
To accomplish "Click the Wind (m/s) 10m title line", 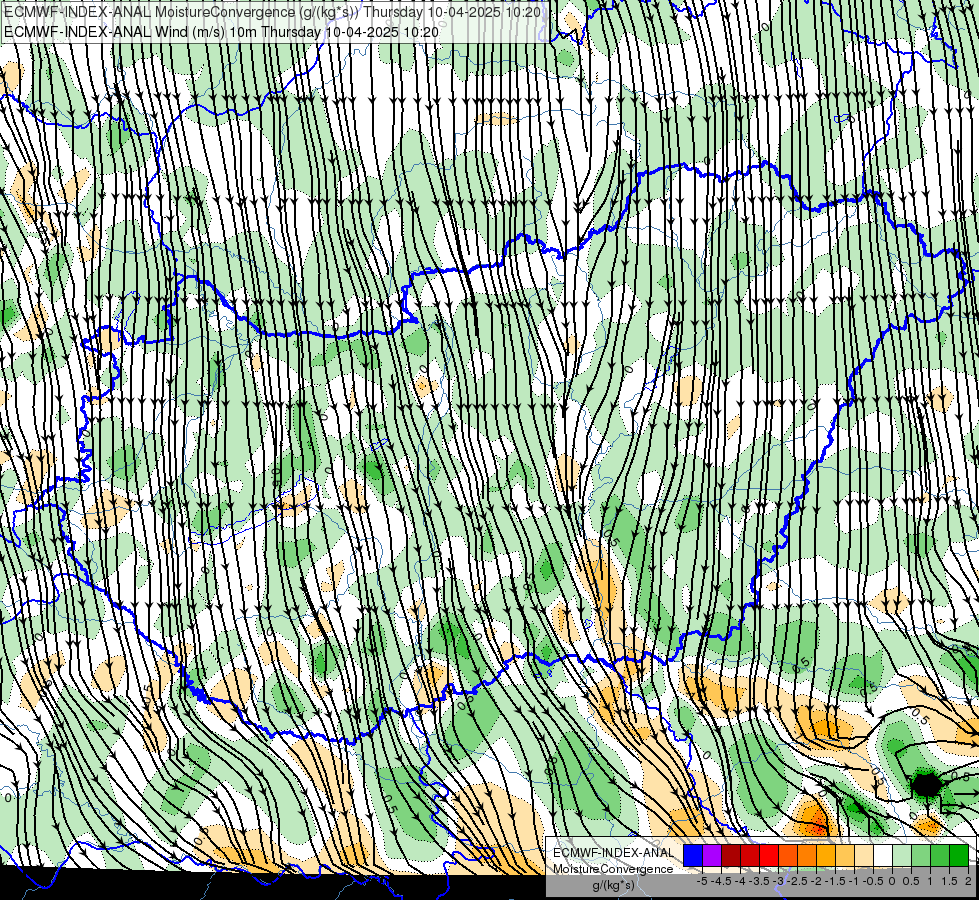I will coord(222,31).
